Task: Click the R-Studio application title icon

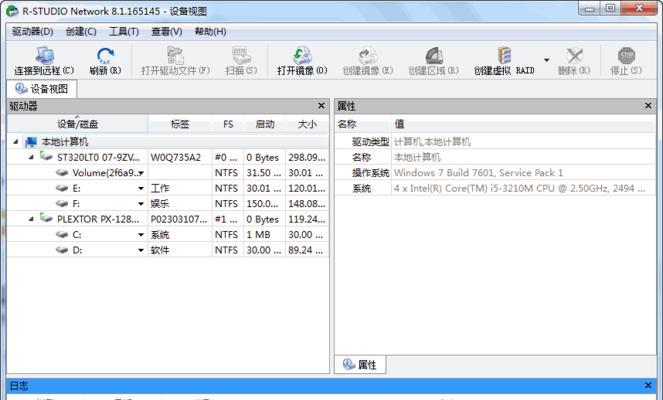Action: pos(12,11)
